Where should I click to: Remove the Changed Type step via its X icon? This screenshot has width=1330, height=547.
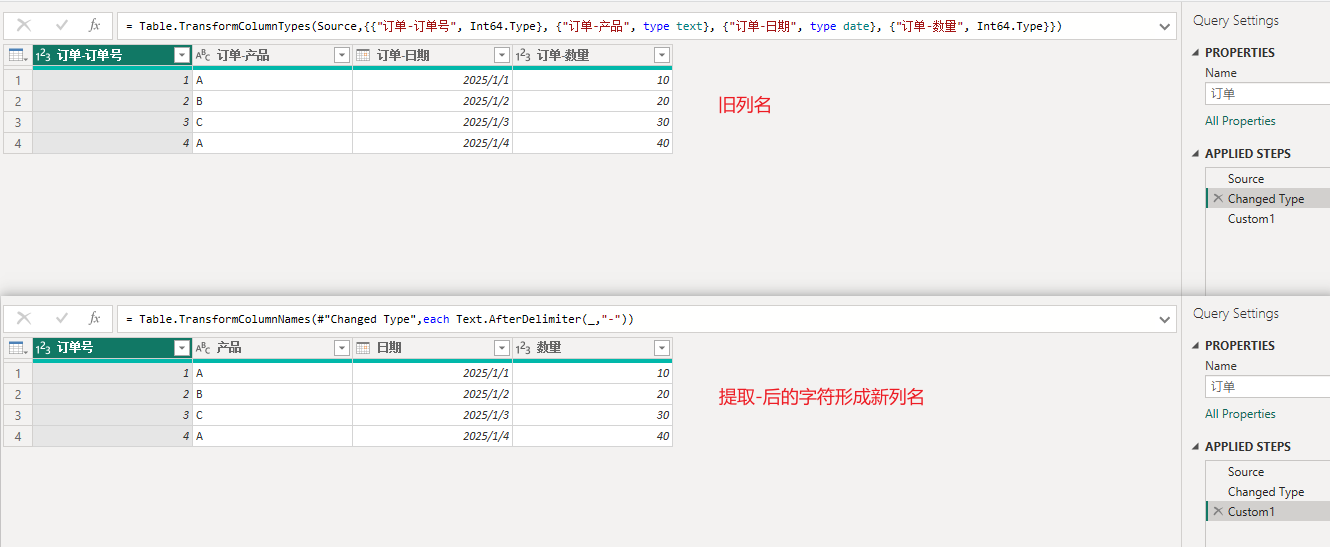(1217, 199)
